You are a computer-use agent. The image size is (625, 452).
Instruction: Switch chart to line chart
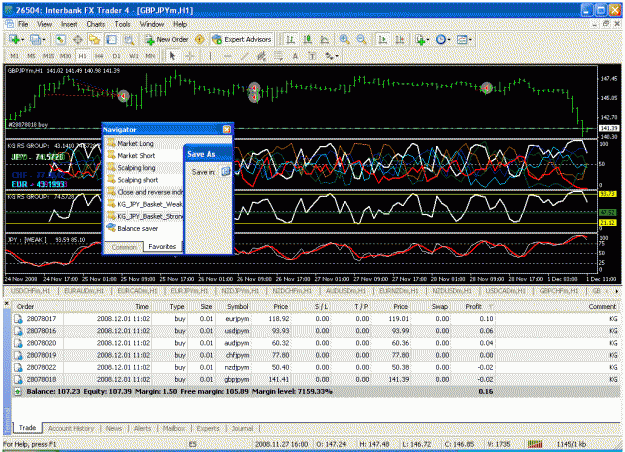(x=324, y=39)
